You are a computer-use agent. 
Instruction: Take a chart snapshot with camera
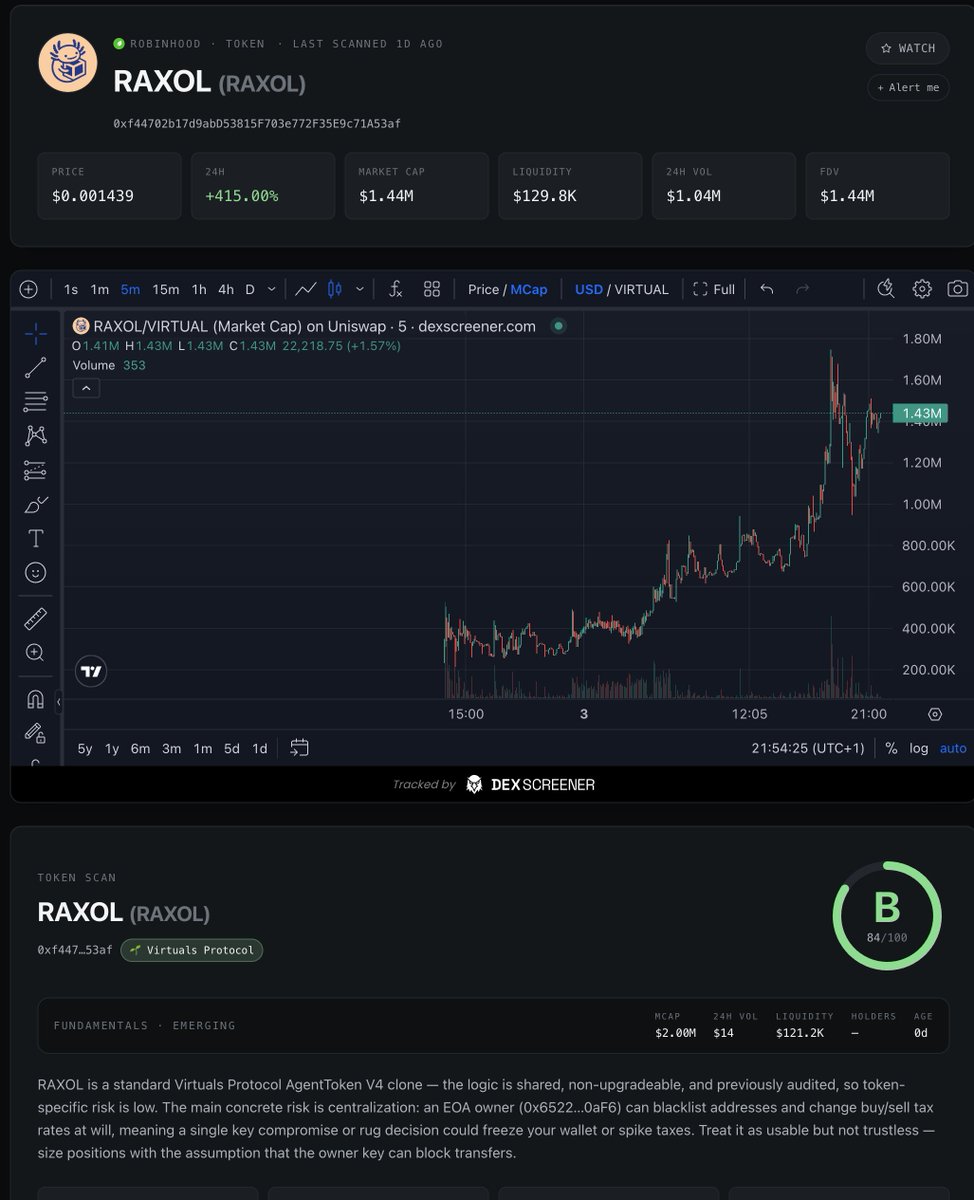click(957, 289)
